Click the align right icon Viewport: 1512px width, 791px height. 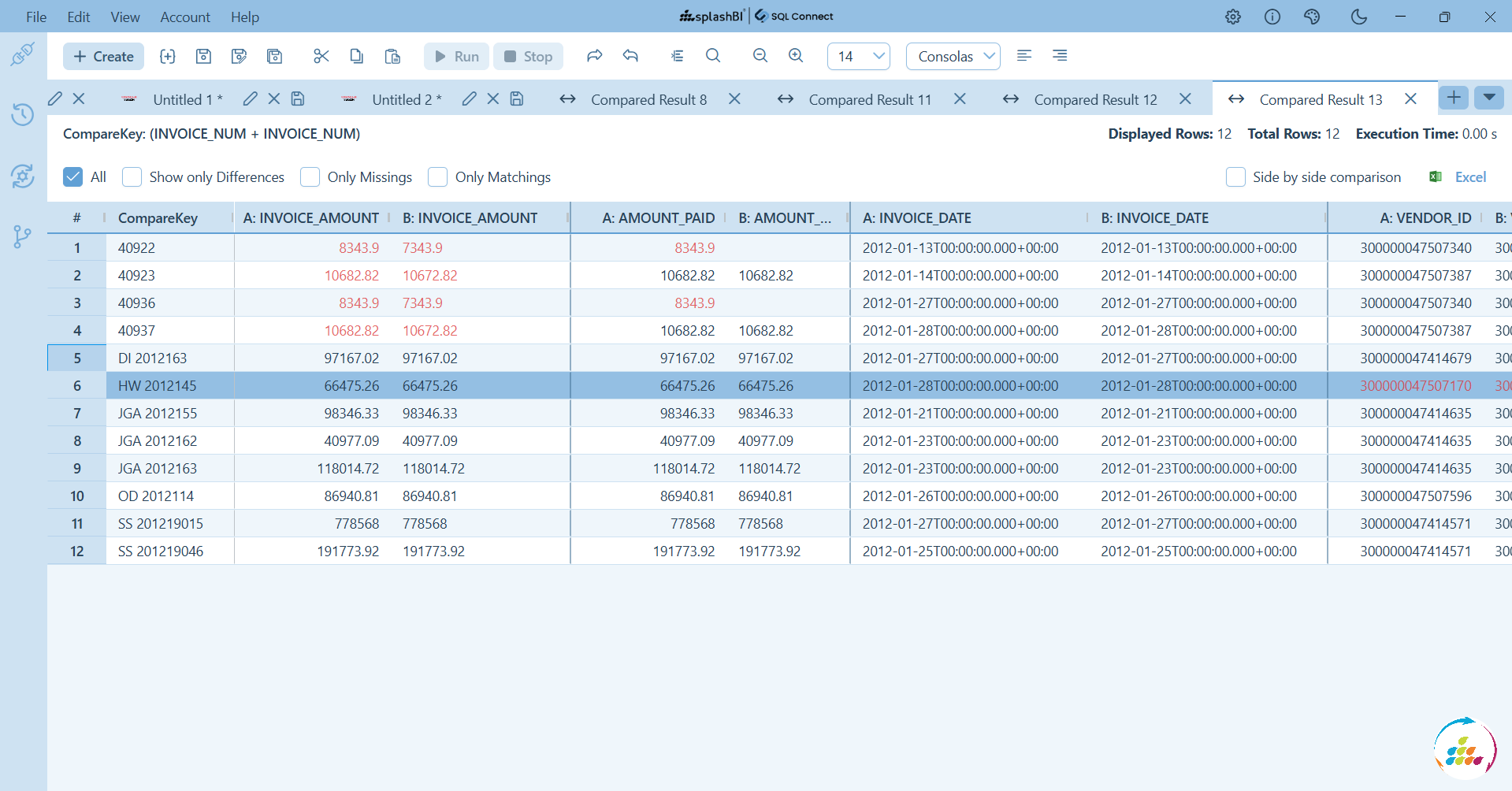tap(1060, 55)
